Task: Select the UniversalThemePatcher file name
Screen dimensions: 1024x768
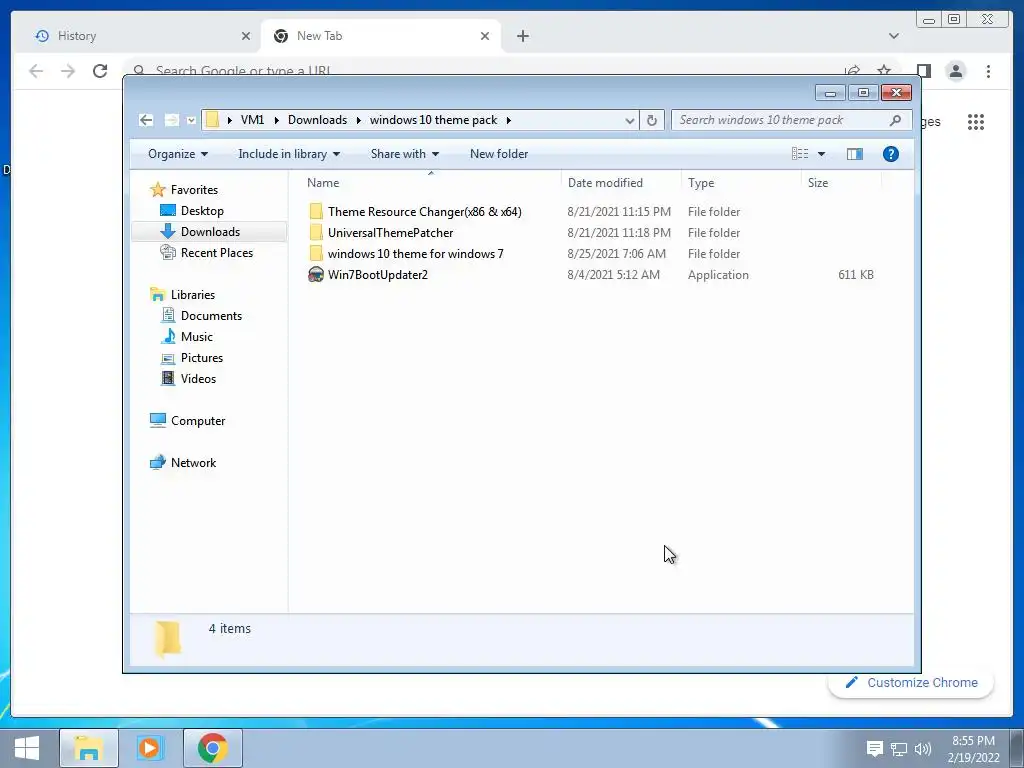Action: click(391, 232)
